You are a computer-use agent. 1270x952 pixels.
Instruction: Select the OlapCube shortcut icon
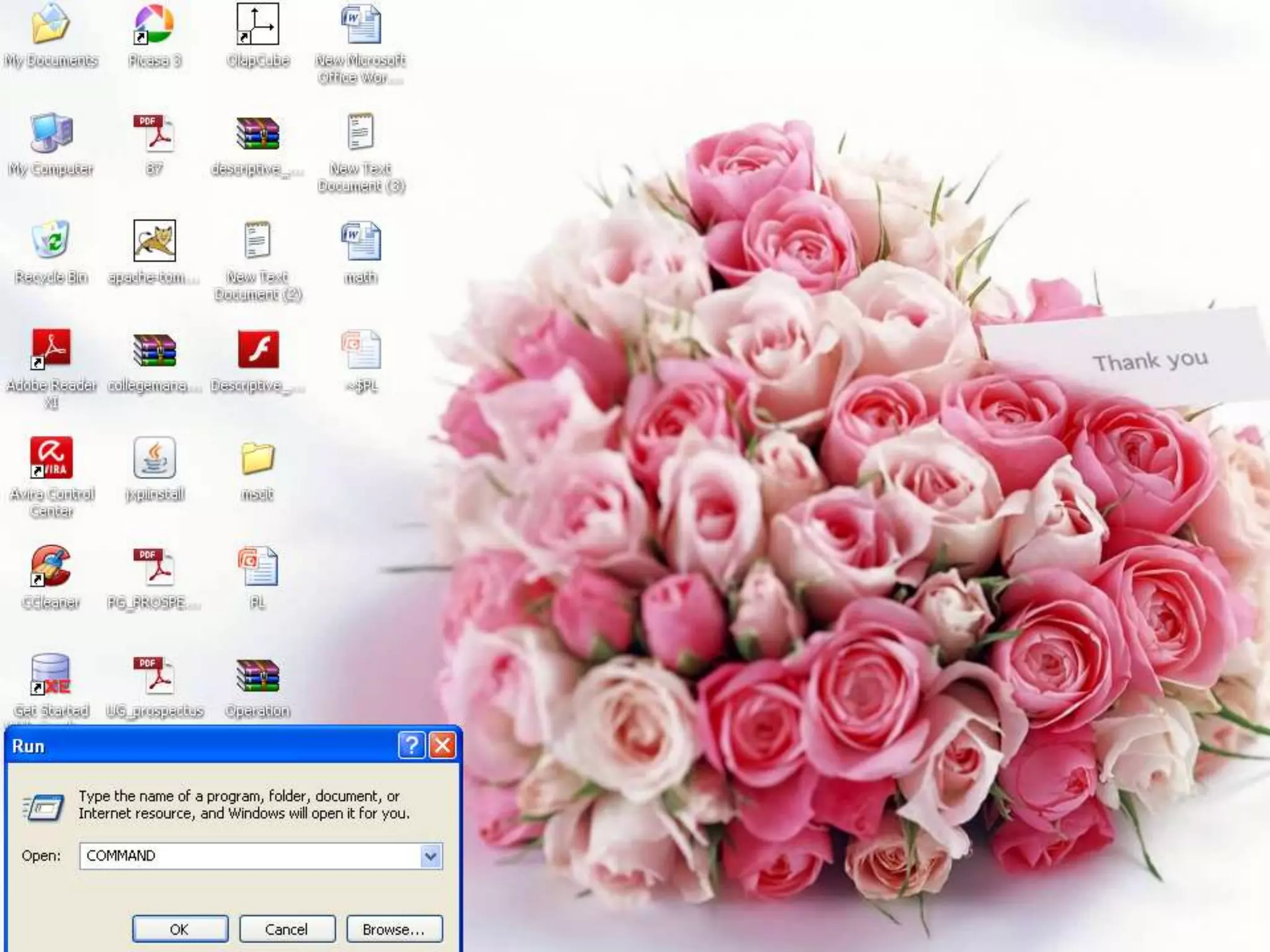click(x=257, y=25)
